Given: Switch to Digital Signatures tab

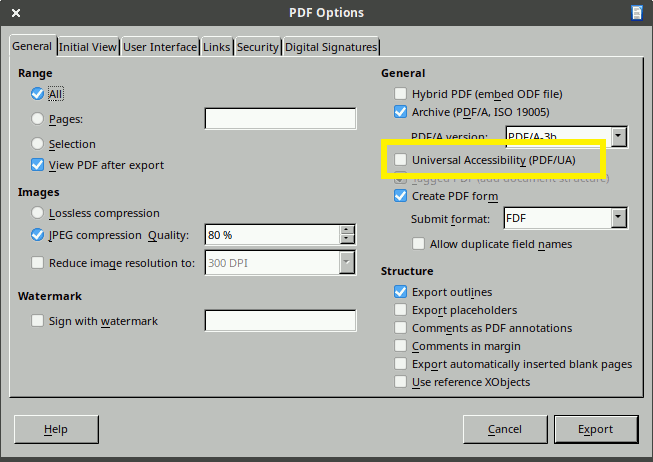Looking at the screenshot, I should click(x=331, y=47).
